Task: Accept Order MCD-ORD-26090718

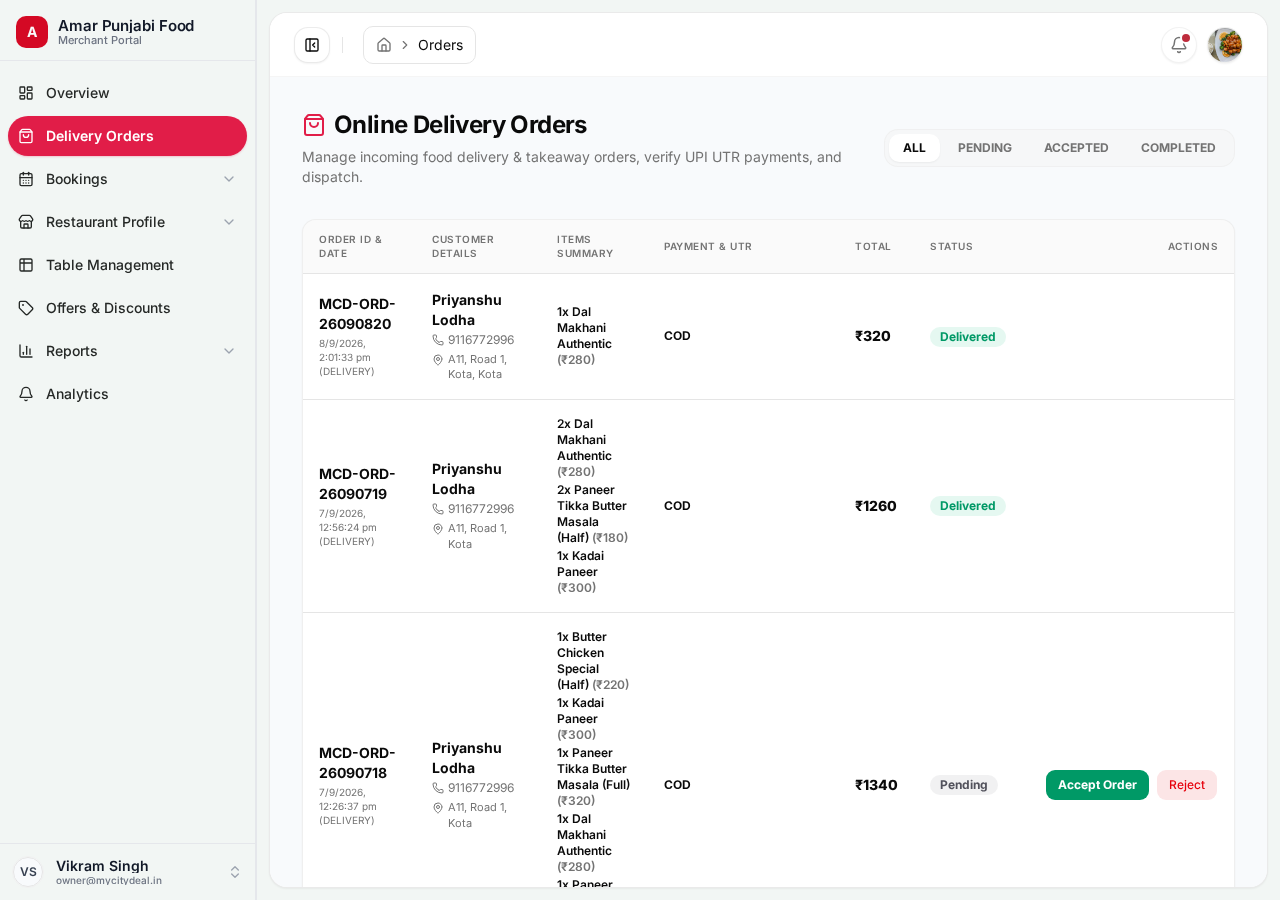Action: pos(1097,785)
